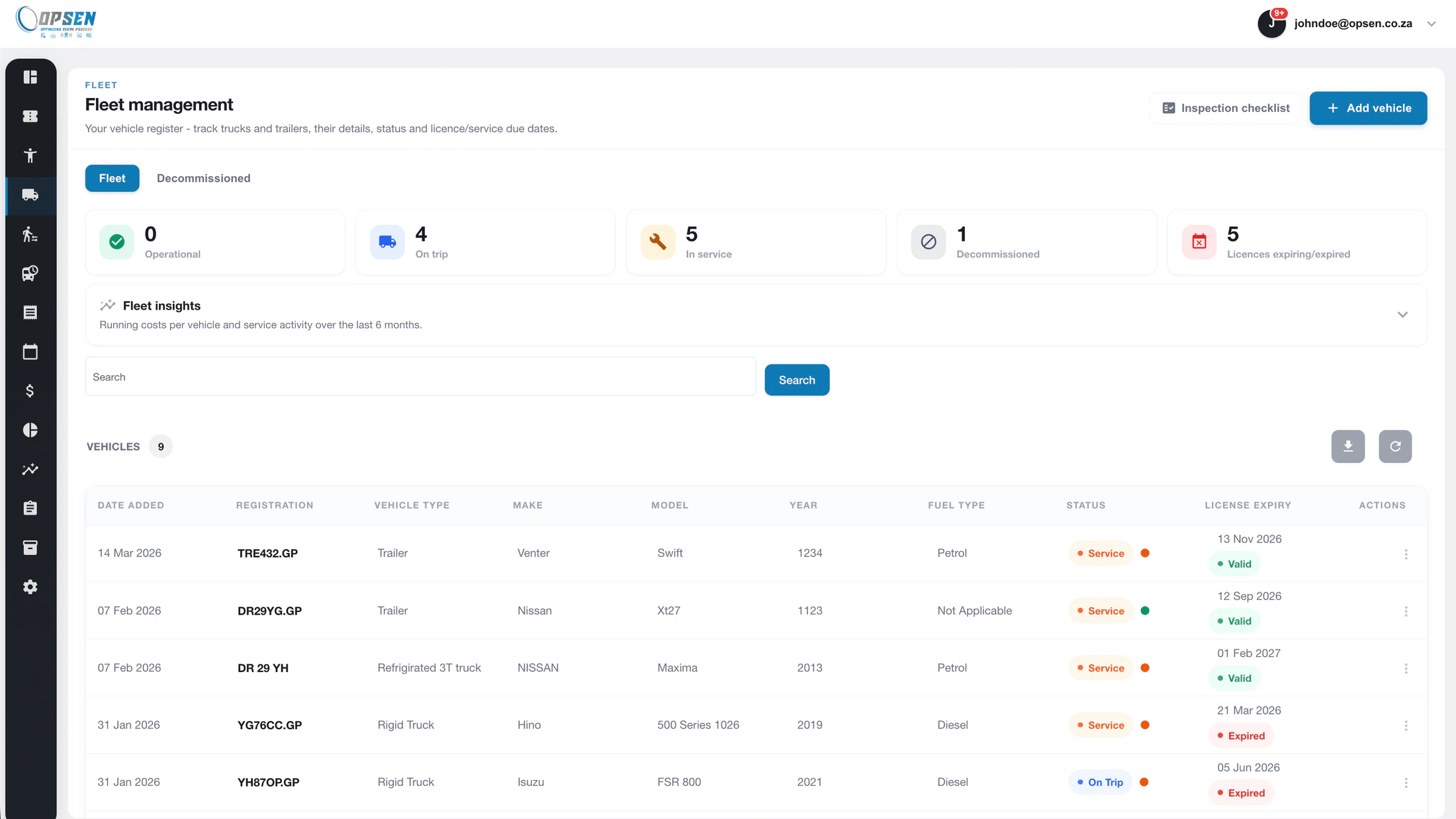1456x819 pixels.
Task: Expand the Fleet insights panel
Action: [x=1402, y=315]
